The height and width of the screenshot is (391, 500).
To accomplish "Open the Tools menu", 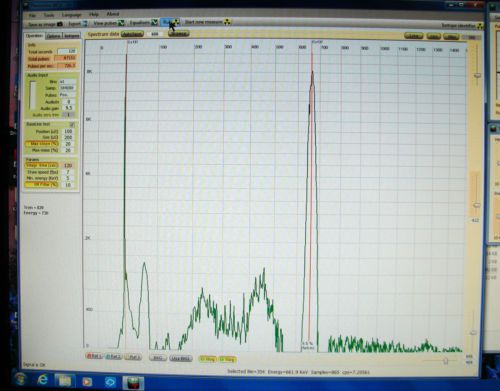I will coord(49,15).
